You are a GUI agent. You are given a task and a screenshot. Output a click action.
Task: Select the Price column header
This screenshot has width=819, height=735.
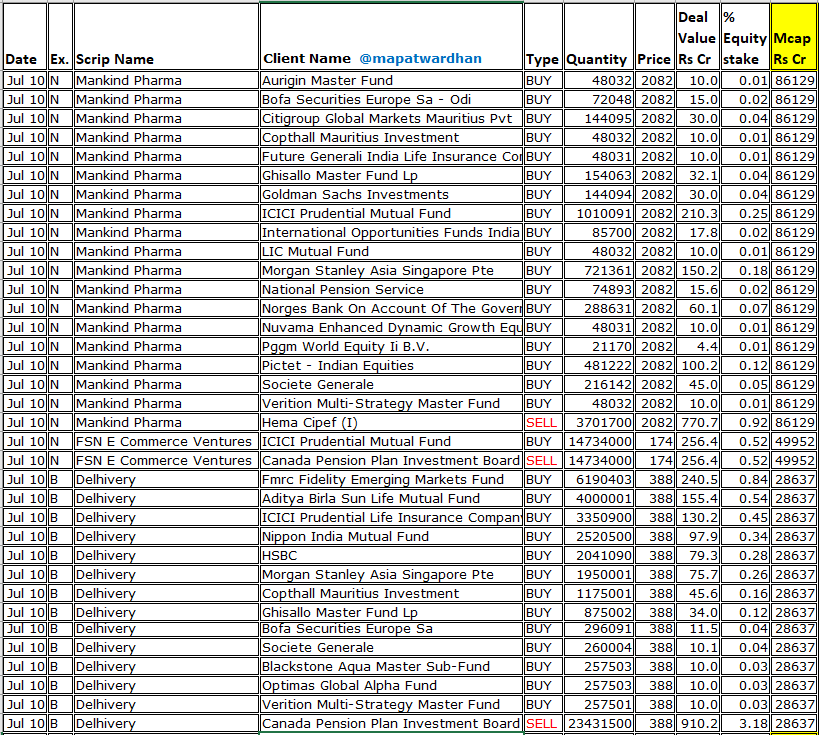654,37
